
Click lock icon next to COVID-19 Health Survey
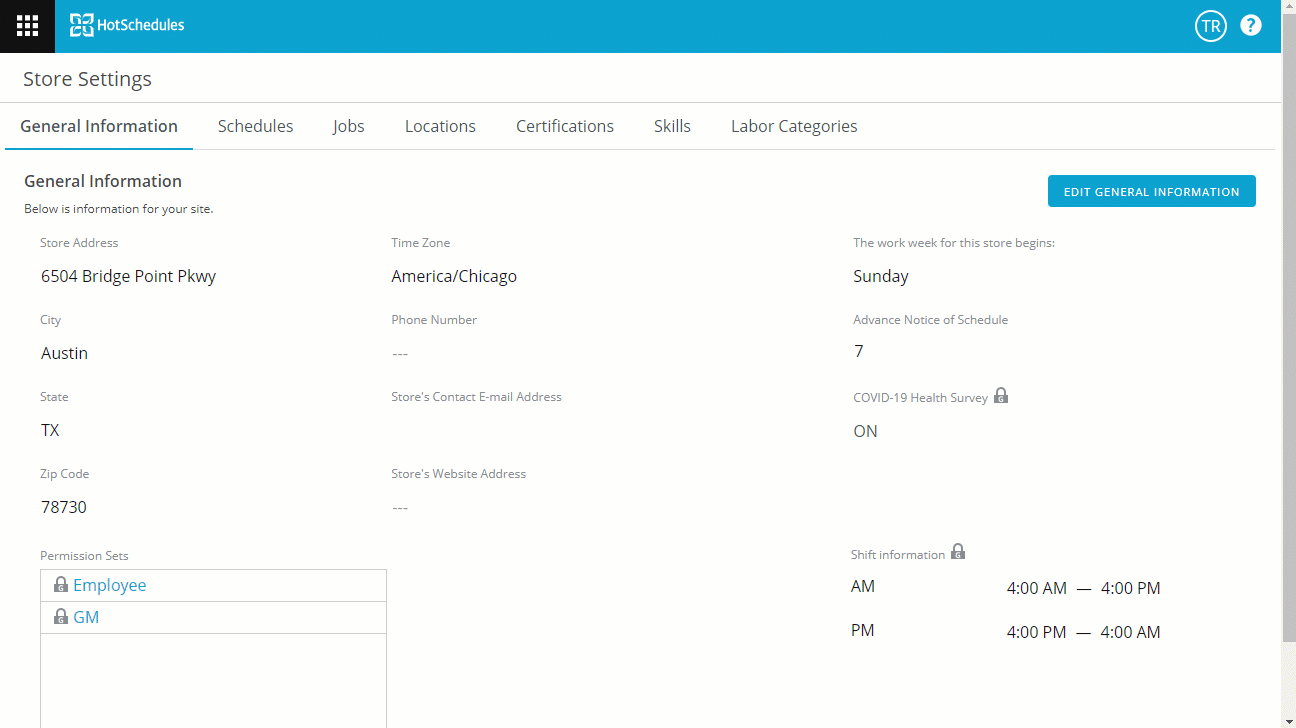[x=1001, y=396]
